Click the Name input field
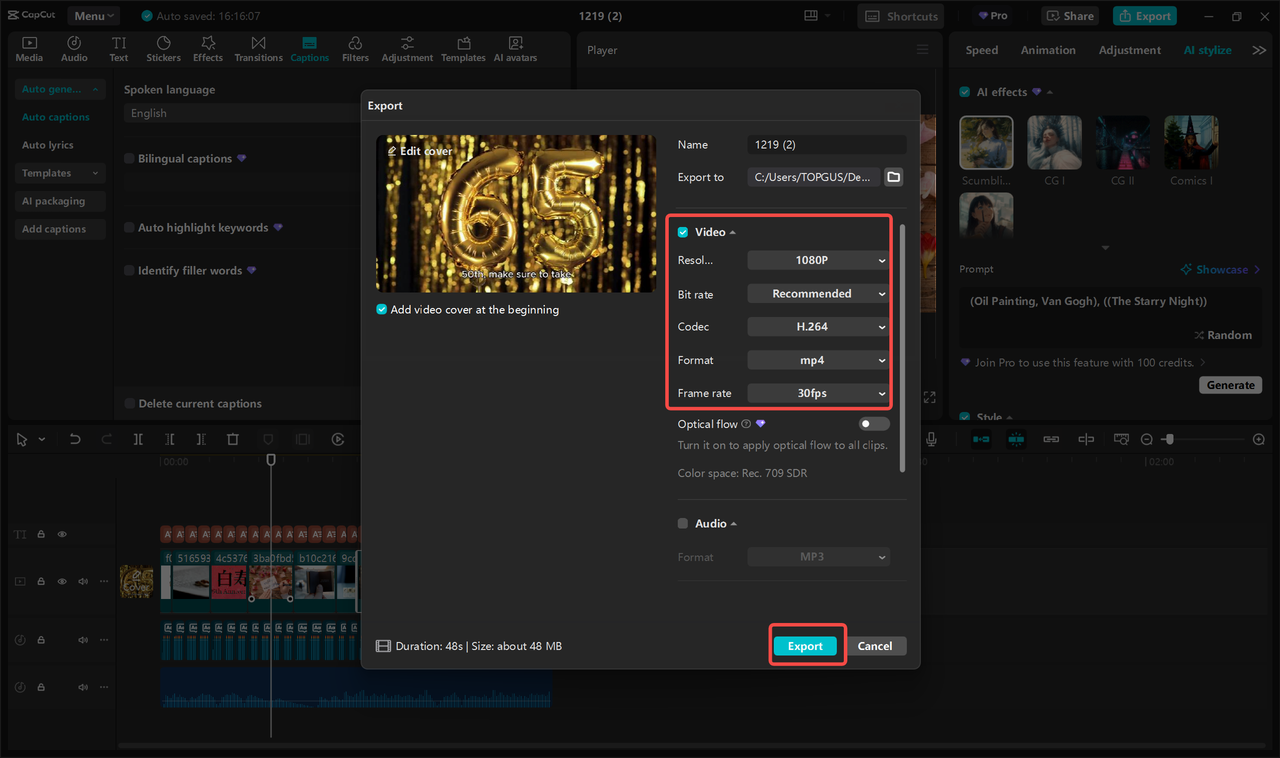This screenshot has height=758, width=1280. 826,145
